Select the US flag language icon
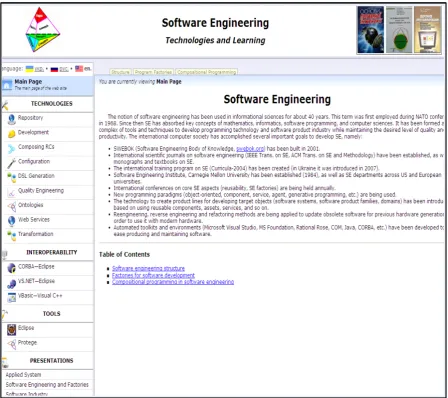The image size is (448, 398). (x=79, y=69)
